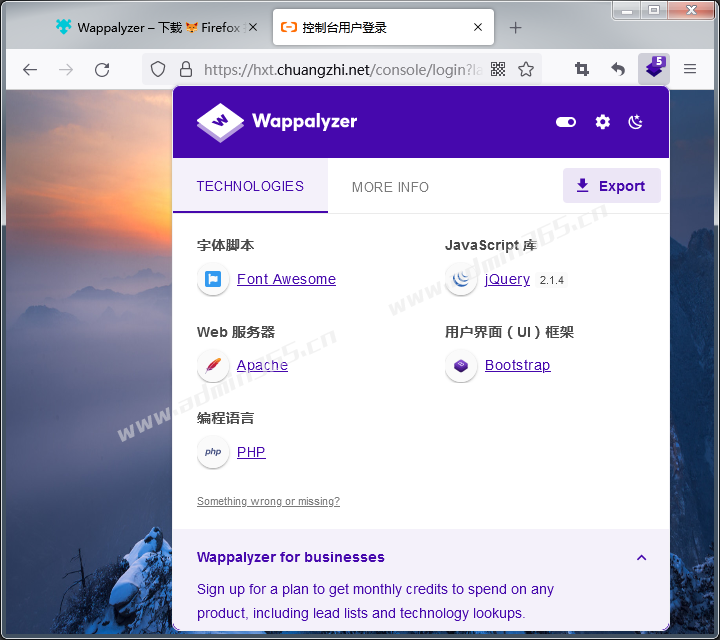The image size is (720, 640).
Task: Click the php logo icon
Action: click(x=213, y=452)
